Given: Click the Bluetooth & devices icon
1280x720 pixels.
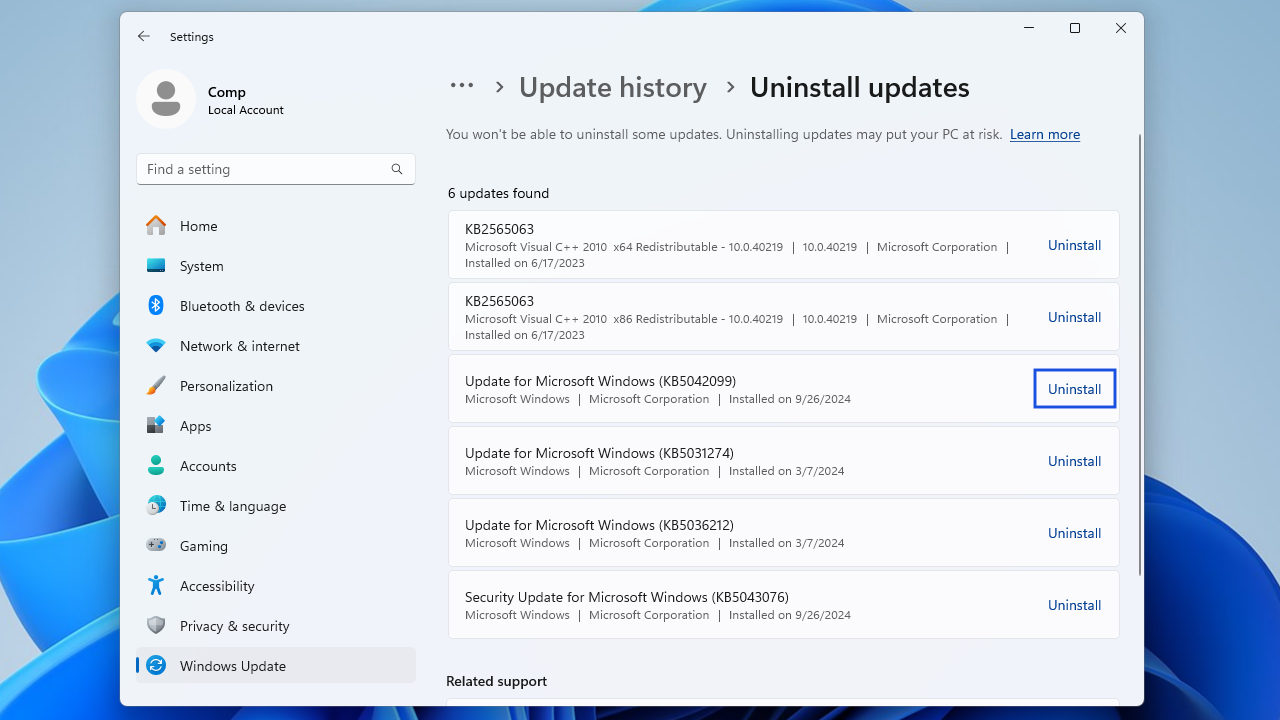Looking at the screenshot, I should click(156, 306).
